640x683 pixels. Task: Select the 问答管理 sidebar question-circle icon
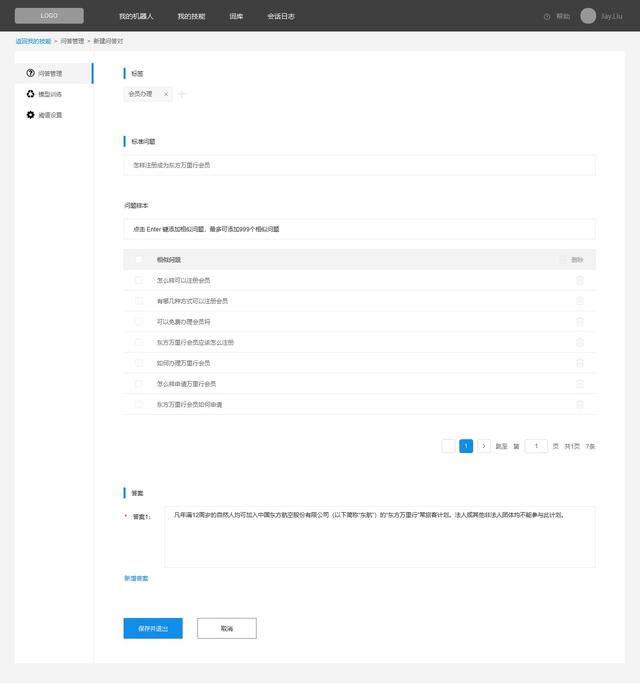30,73
